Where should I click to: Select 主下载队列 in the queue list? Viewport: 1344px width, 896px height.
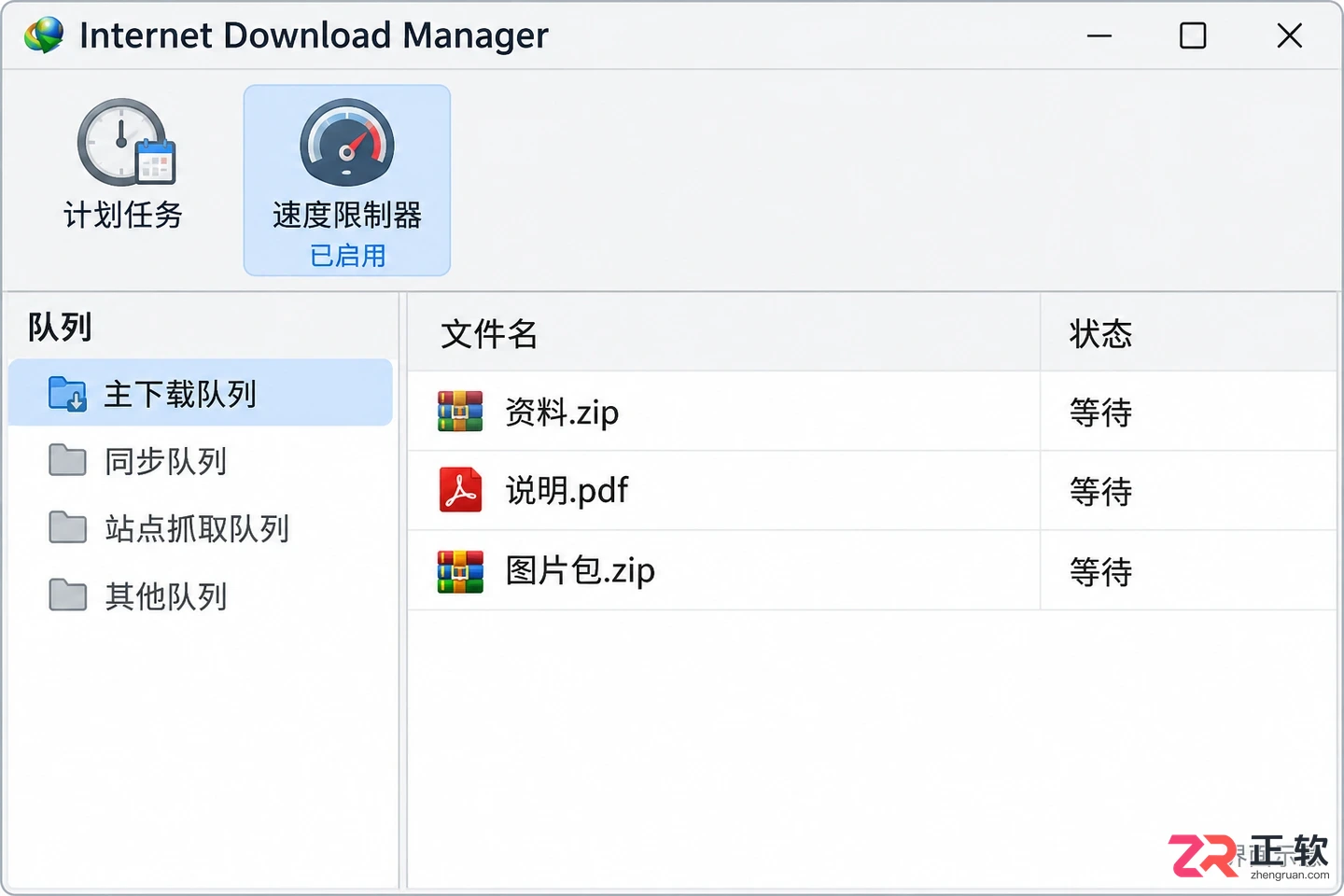coord(200,393)
